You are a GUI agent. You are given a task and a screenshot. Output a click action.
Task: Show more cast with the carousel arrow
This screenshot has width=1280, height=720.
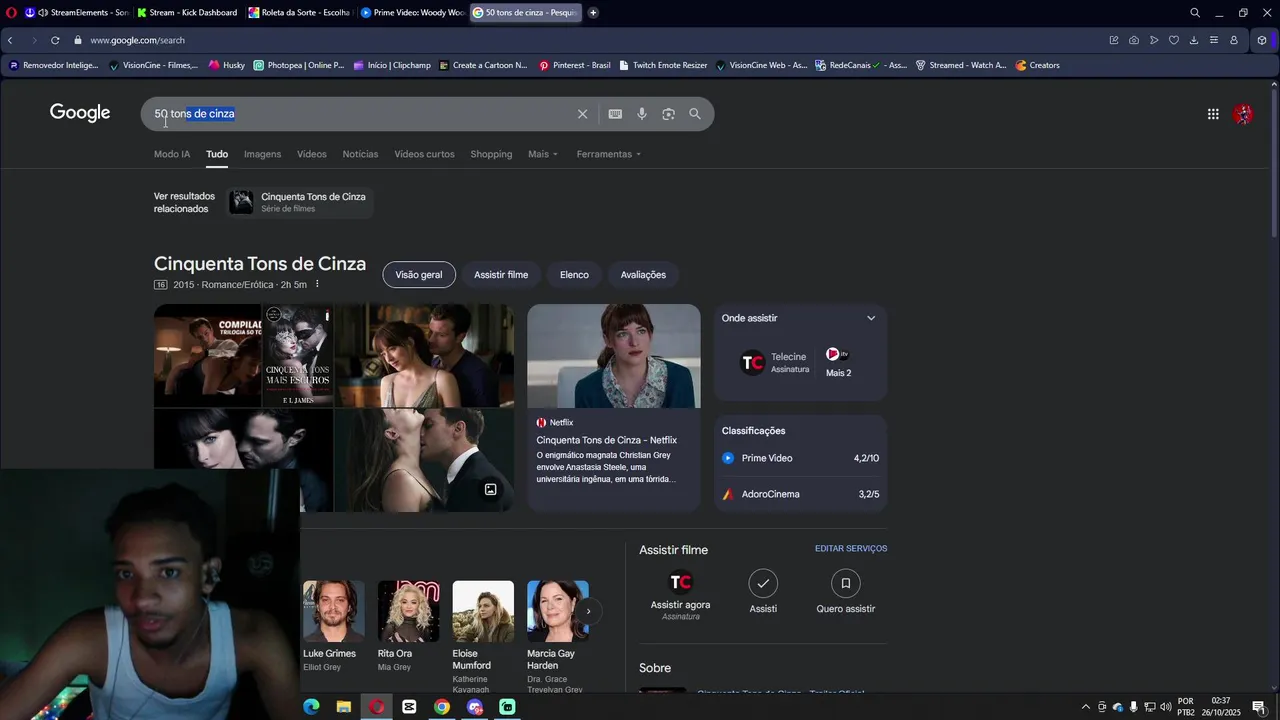[588, 611]
